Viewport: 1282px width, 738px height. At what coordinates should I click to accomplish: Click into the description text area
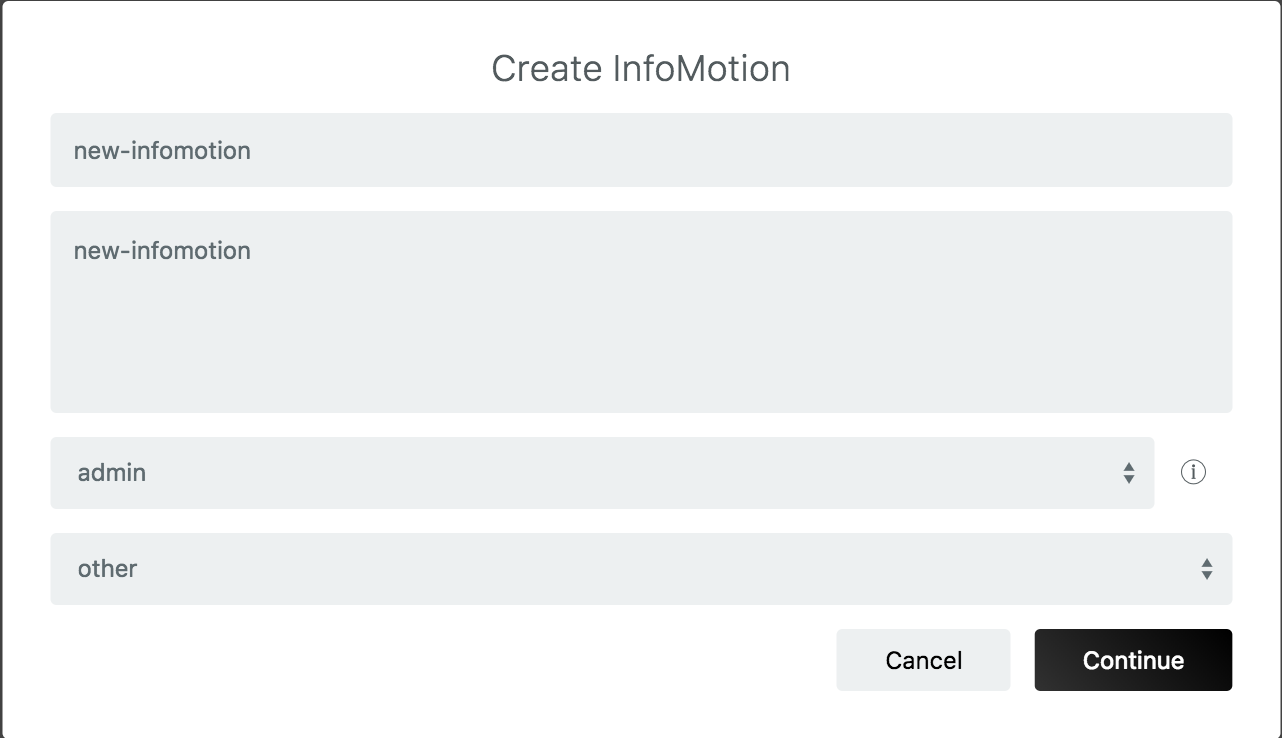[641, 311]
